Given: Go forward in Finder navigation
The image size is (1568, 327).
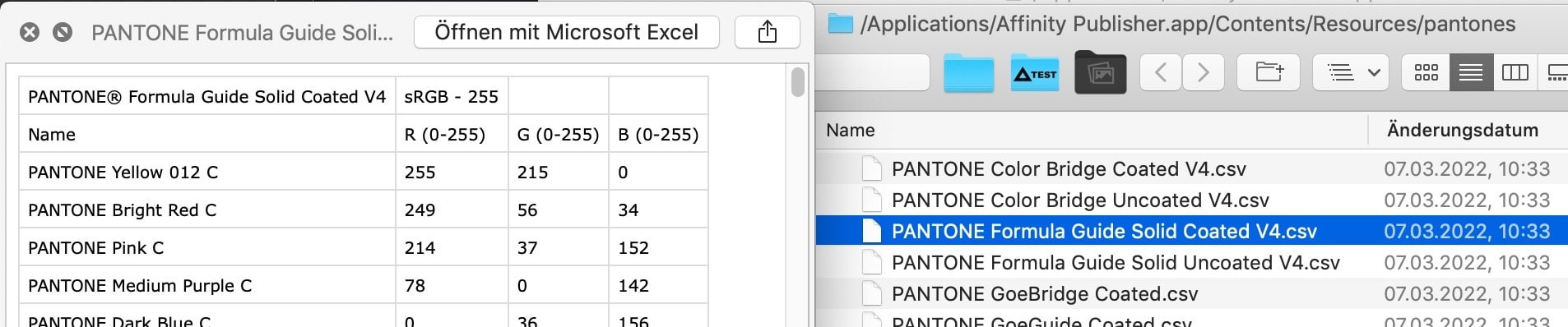Looking at the screenshot, I should 1204,72.
